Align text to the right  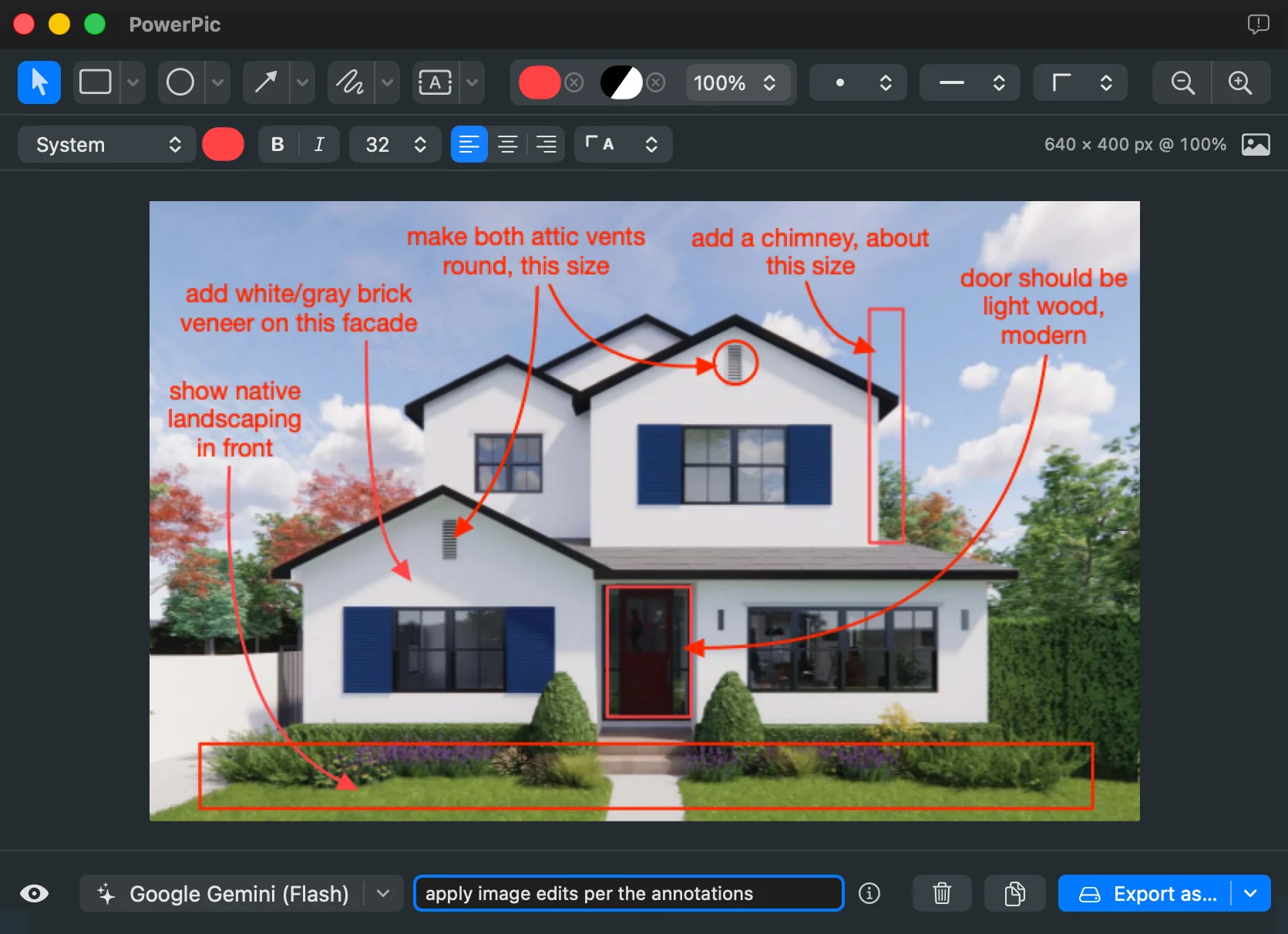546,144
